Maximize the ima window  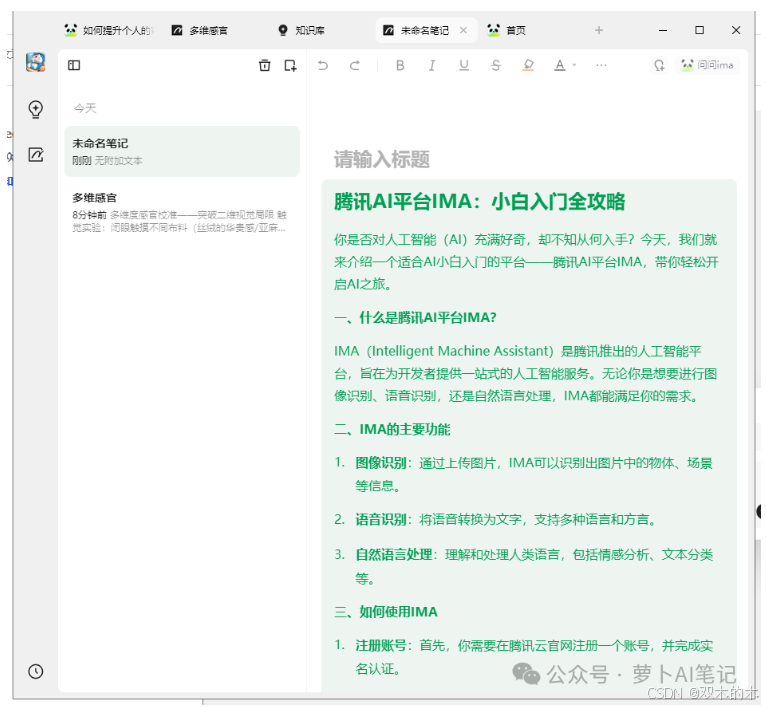700,30
